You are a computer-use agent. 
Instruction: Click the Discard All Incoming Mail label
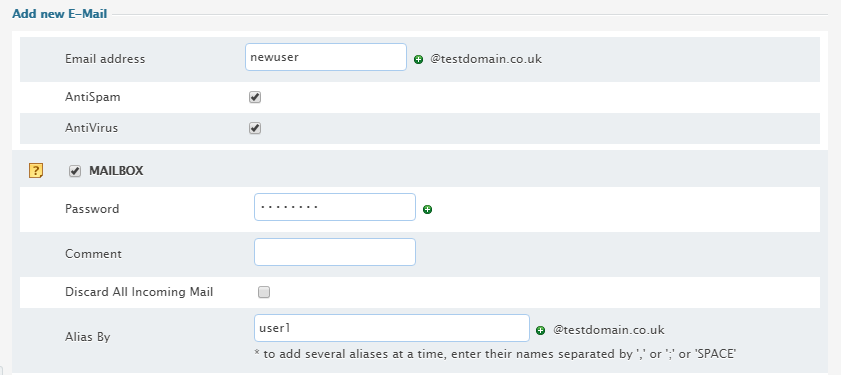[139, 292]
